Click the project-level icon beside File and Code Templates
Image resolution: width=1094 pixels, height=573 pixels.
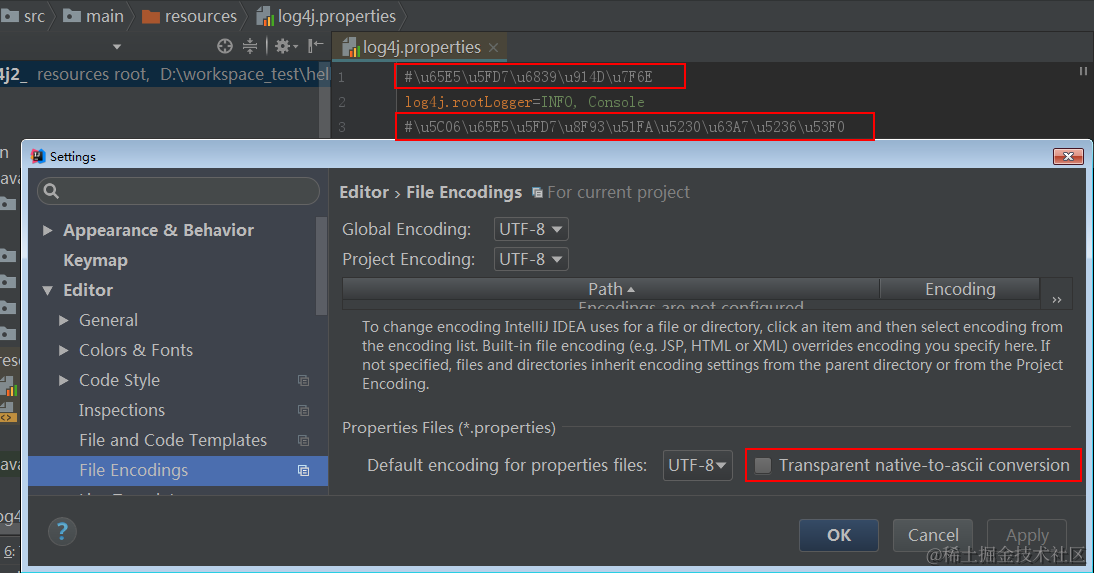click(304, 440)
